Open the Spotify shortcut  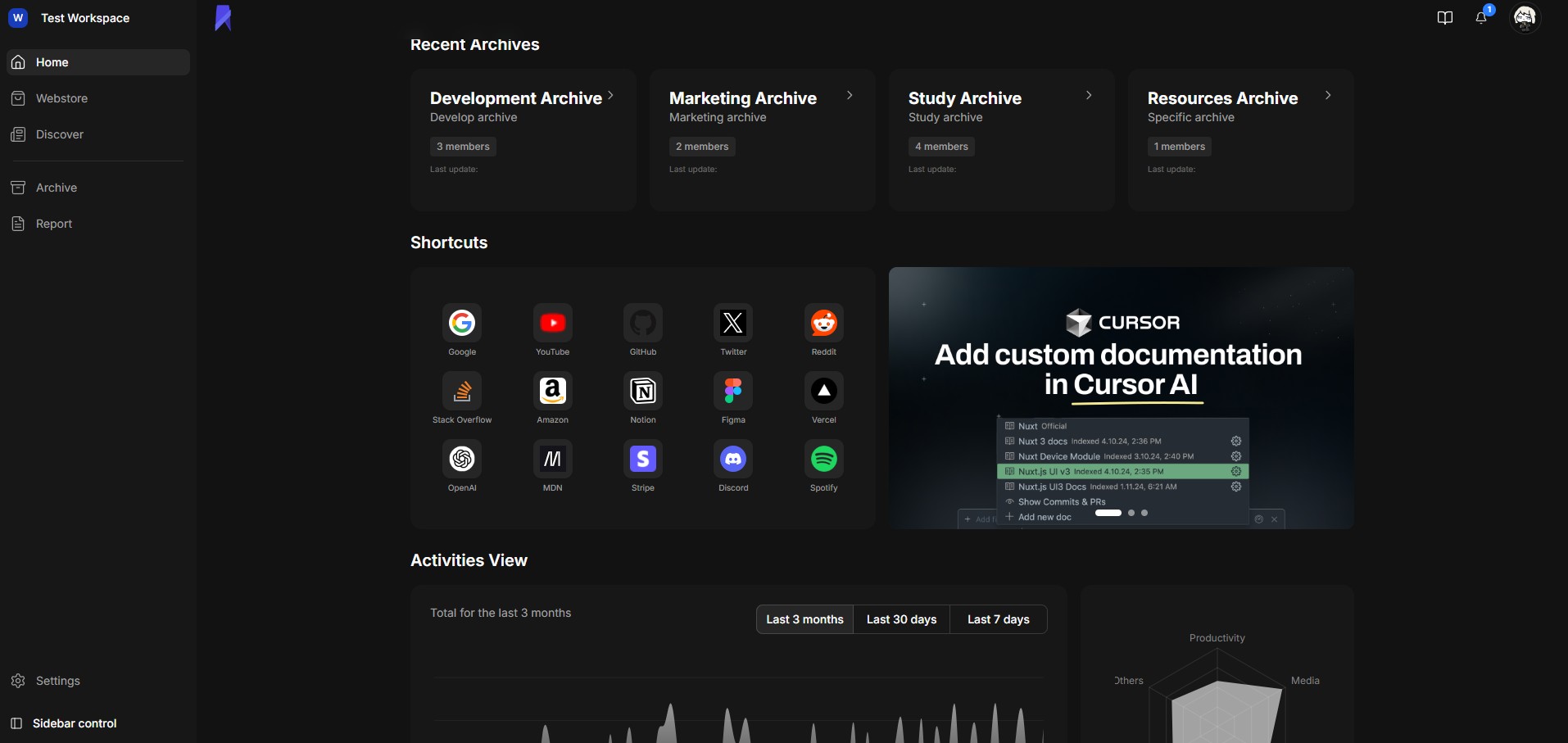point(823,459)
